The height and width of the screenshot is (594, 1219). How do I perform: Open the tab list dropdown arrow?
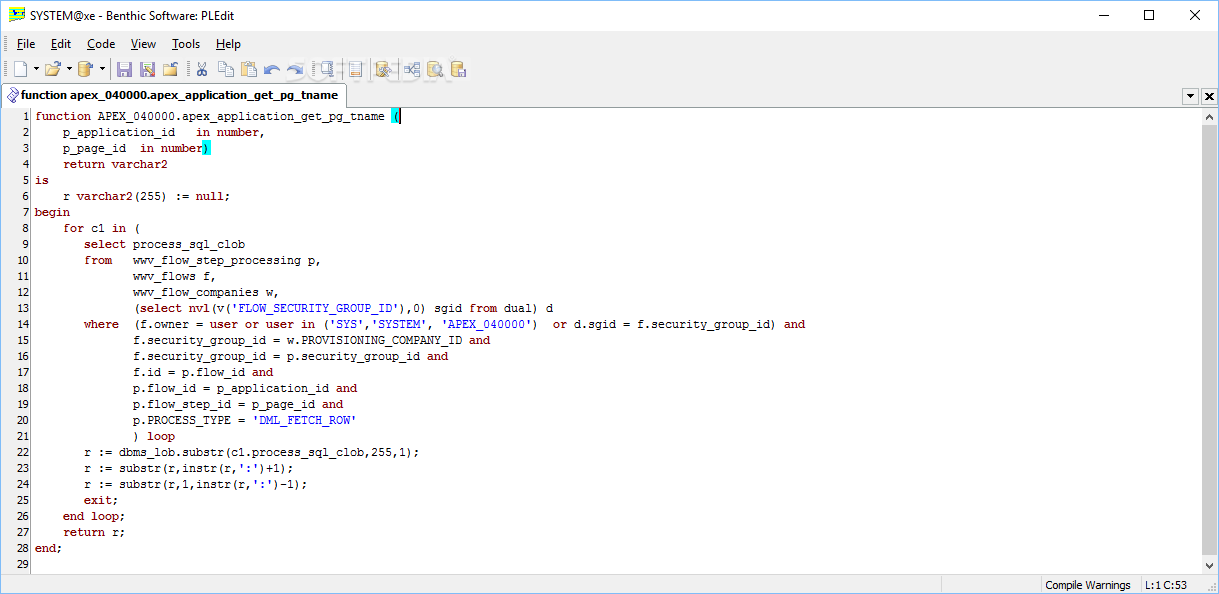(x=1191, y=97)
